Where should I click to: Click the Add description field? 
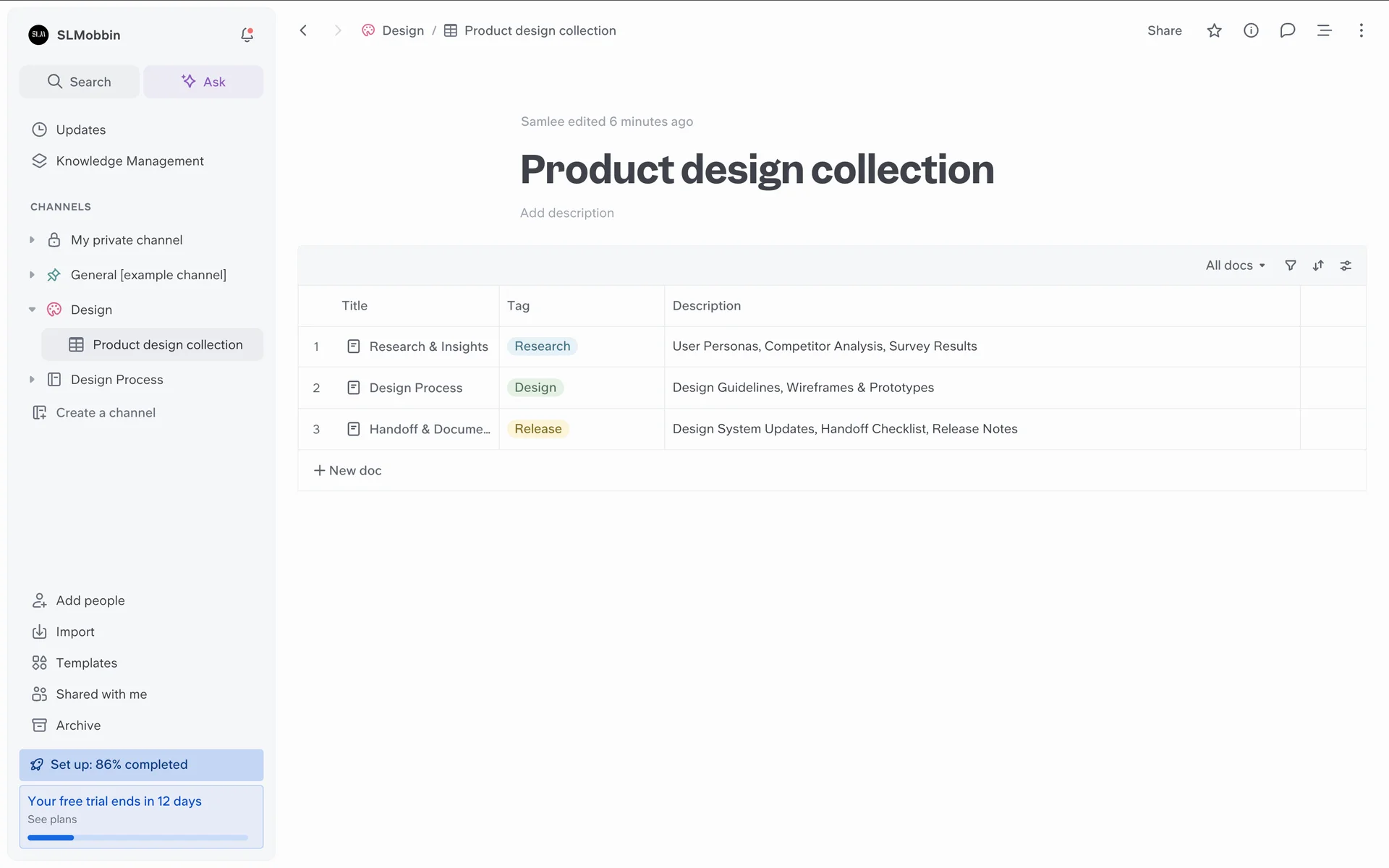click(566, 213)
